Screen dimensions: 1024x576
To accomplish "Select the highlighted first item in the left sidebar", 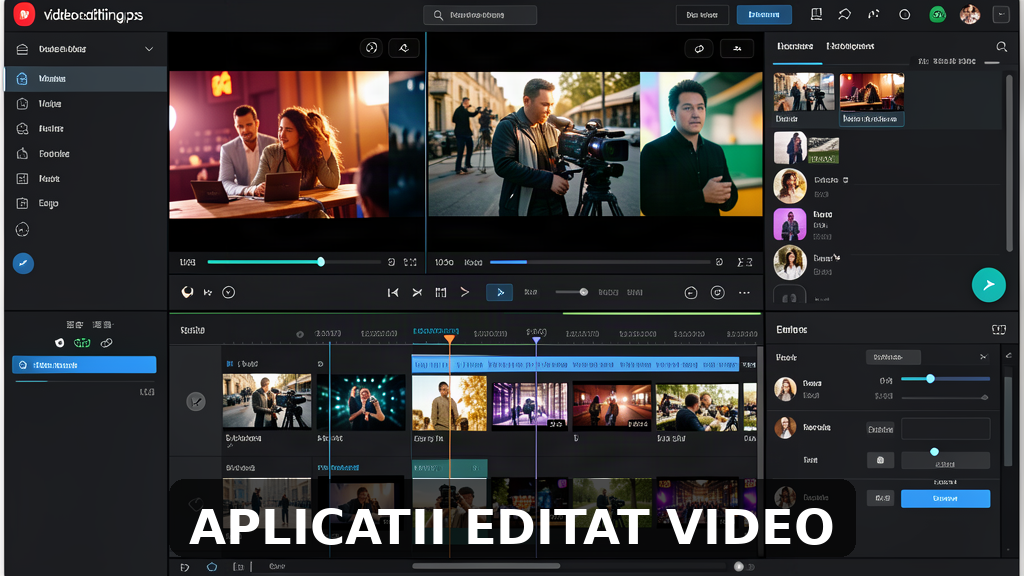I will pos(86,78).
